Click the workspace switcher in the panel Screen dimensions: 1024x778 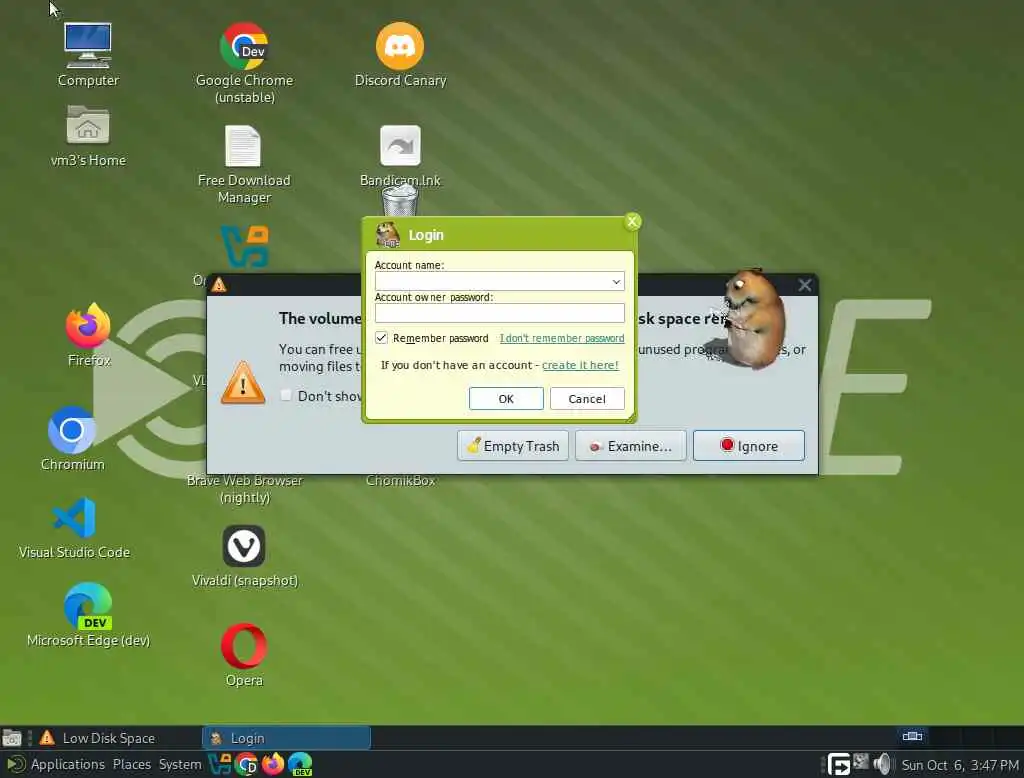pos(912,736)
